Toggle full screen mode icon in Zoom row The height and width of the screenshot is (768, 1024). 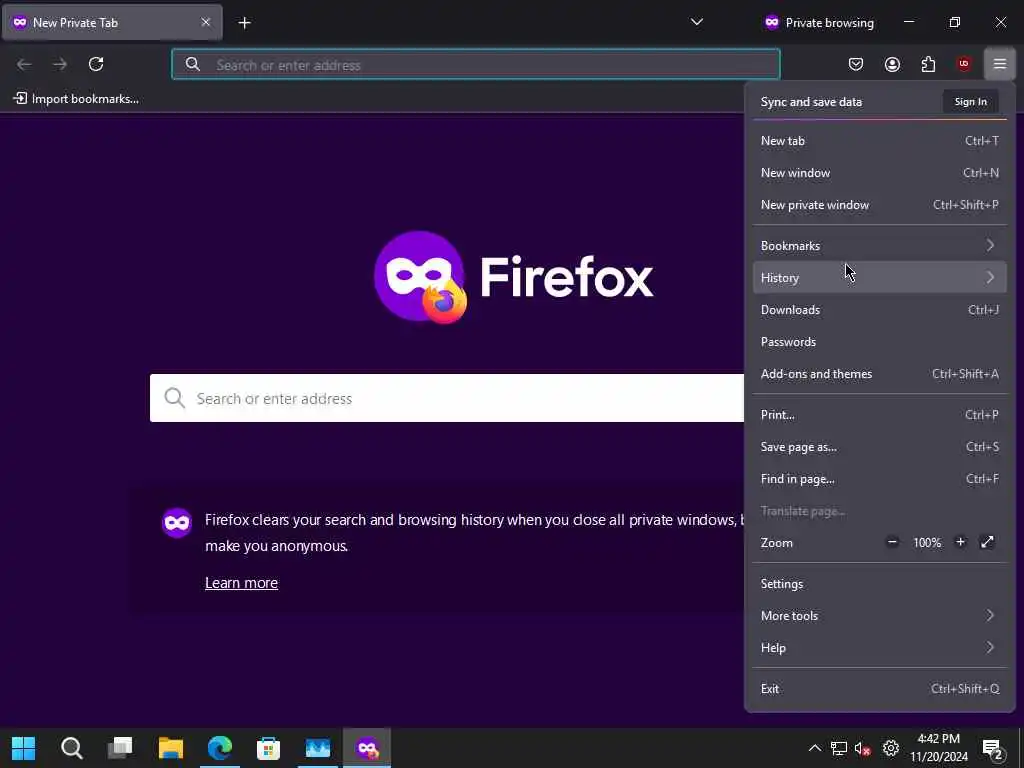coord(987,542)
